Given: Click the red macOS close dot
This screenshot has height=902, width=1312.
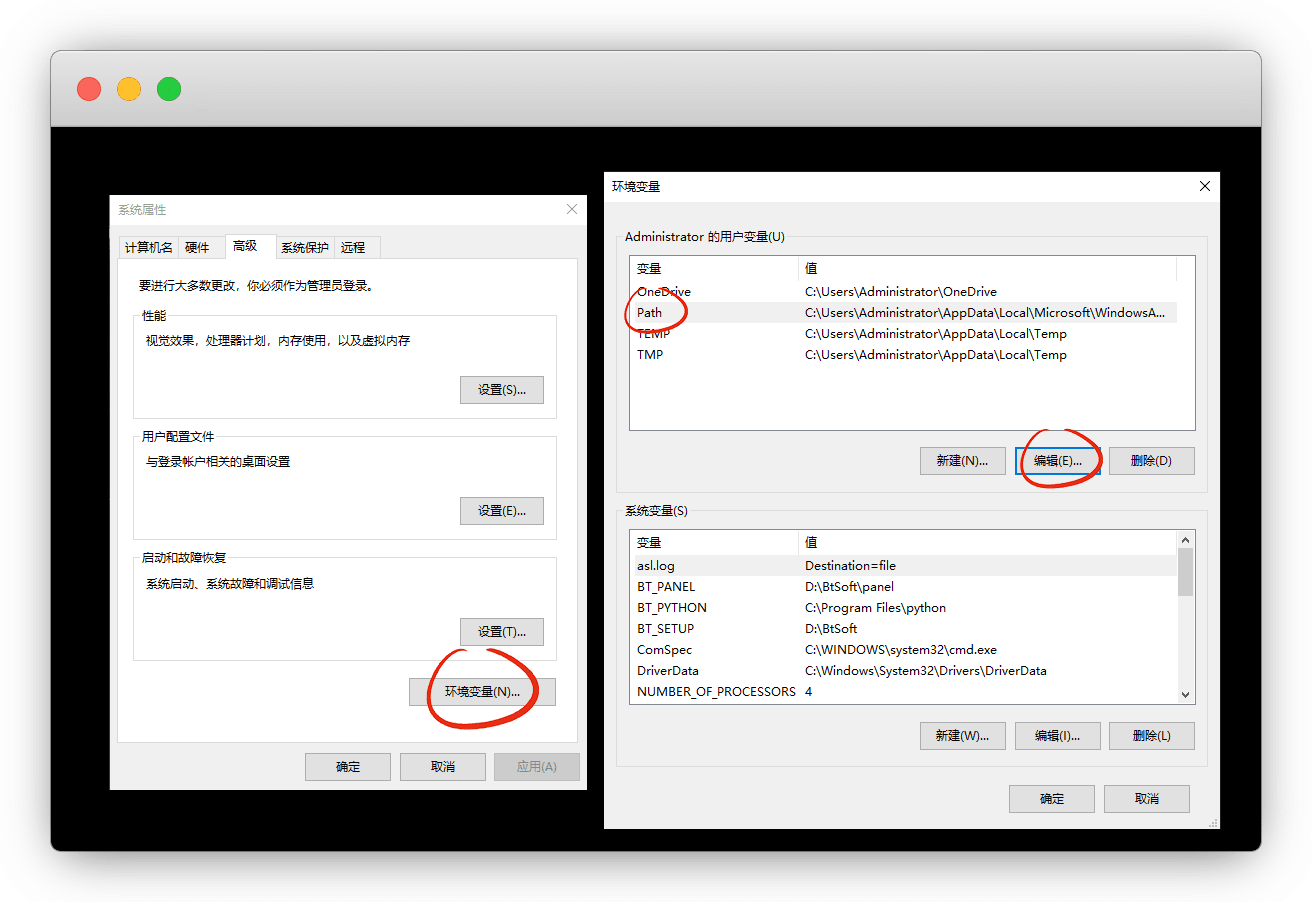Looking at the screenshot, I should [x=89, y=89].
